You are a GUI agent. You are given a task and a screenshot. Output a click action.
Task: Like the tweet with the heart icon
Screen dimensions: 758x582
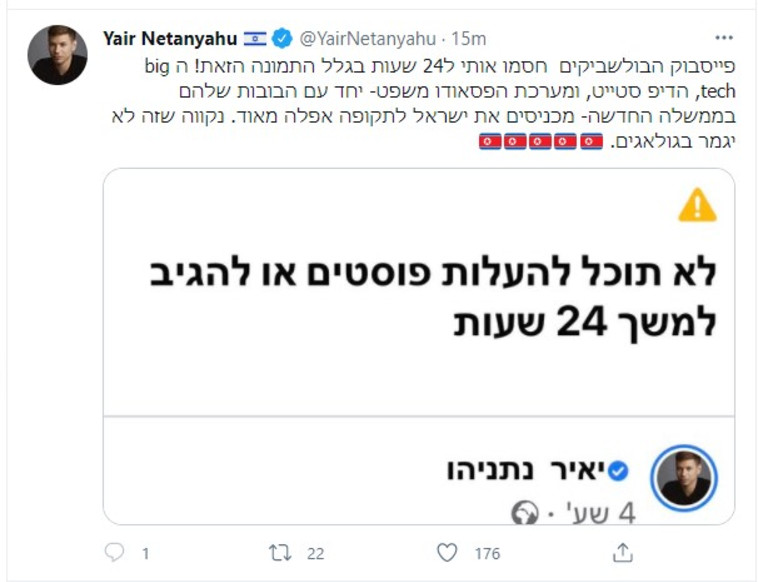pos(449,552)
